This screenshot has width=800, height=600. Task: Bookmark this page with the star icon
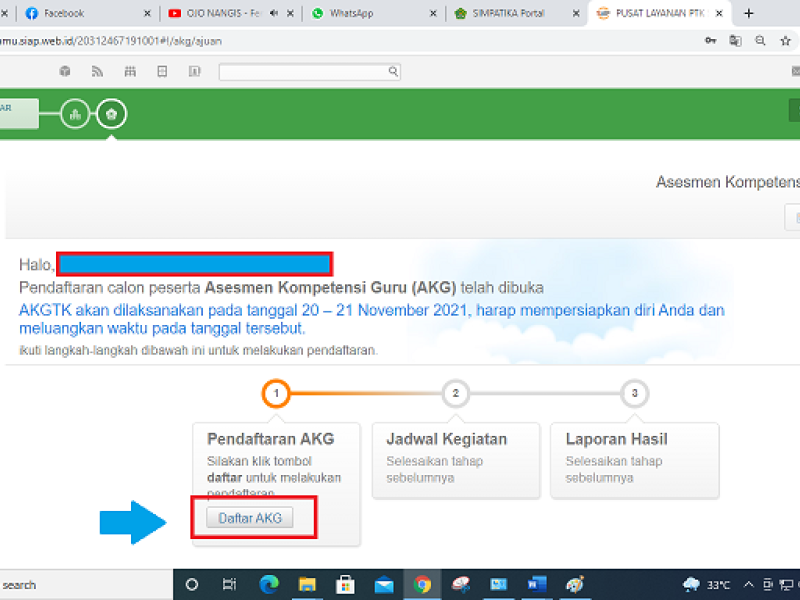pyautogui.click(x=784, y=41)
